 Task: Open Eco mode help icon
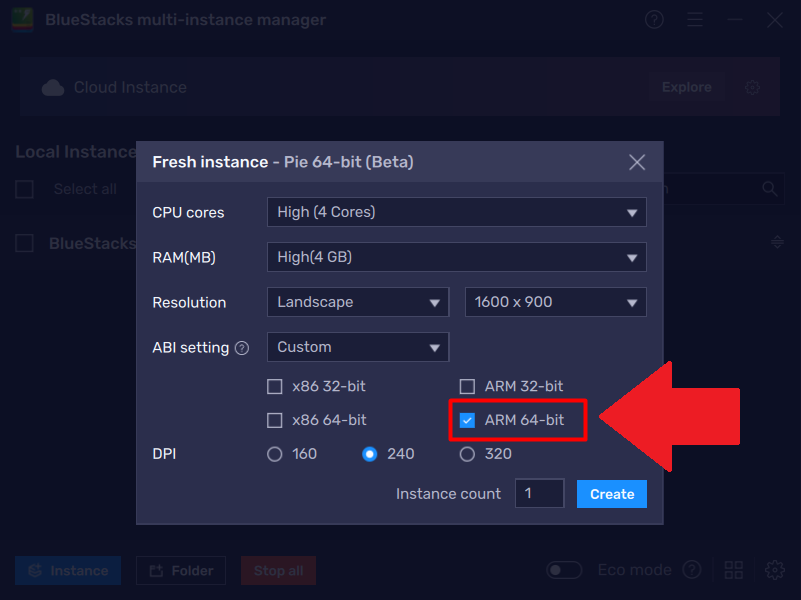coord(692,570)
